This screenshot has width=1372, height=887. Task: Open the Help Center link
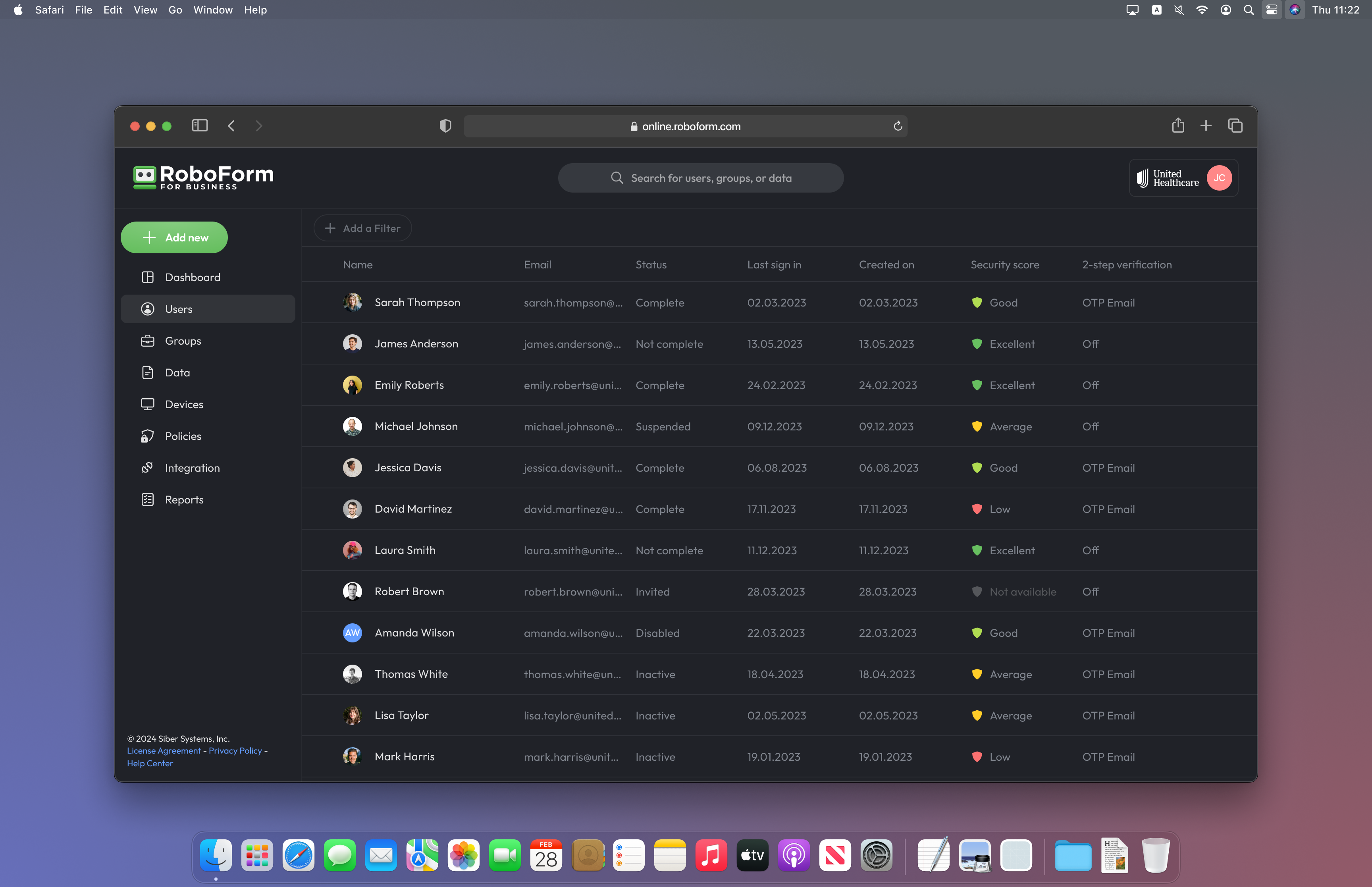point(150,763)
